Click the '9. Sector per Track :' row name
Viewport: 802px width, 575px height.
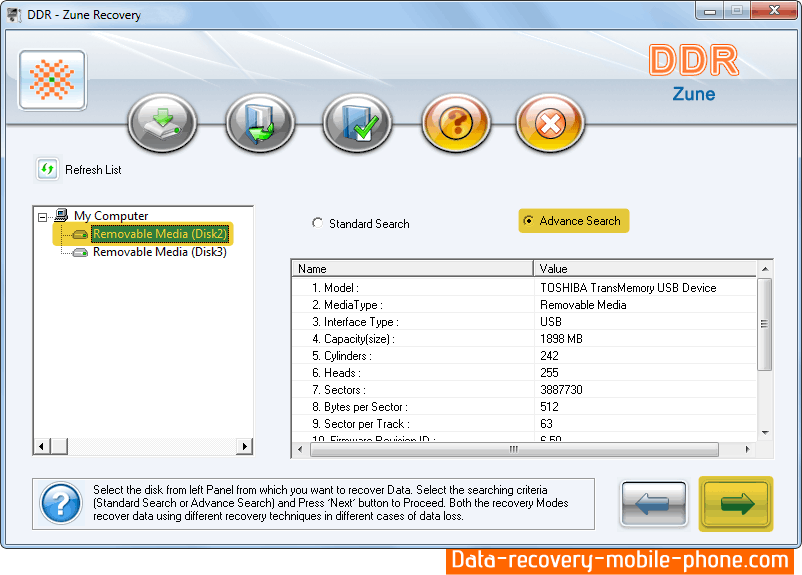(361, 424)
